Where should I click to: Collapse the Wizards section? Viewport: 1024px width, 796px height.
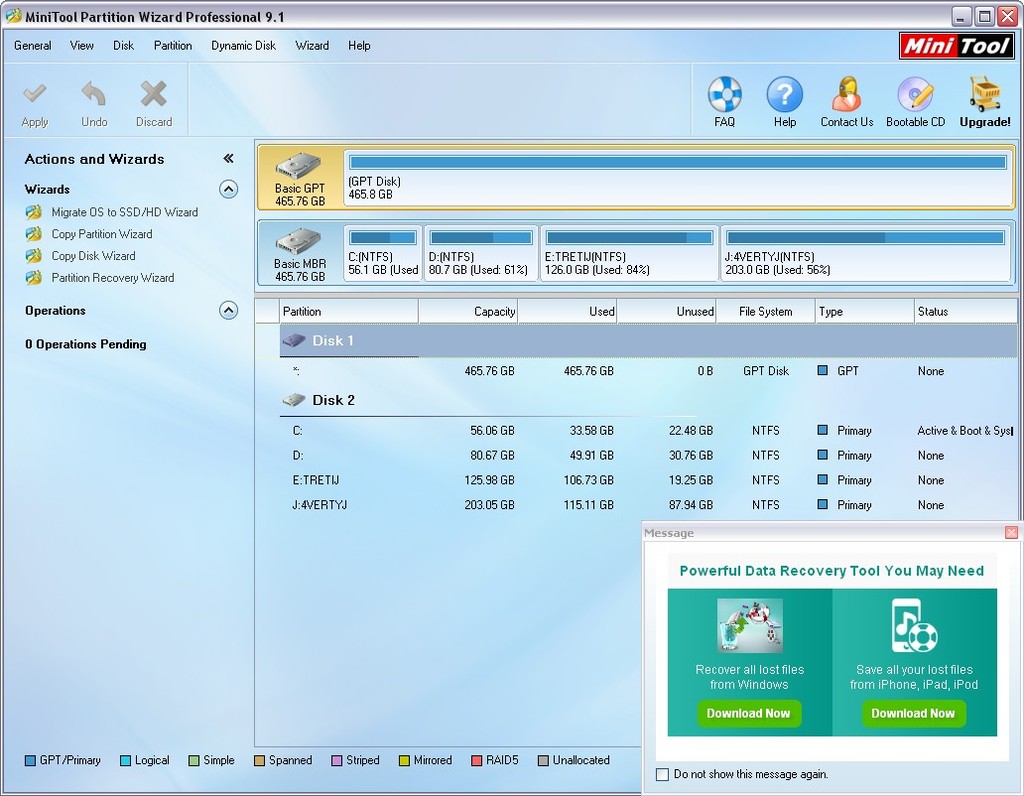[228, 189]
